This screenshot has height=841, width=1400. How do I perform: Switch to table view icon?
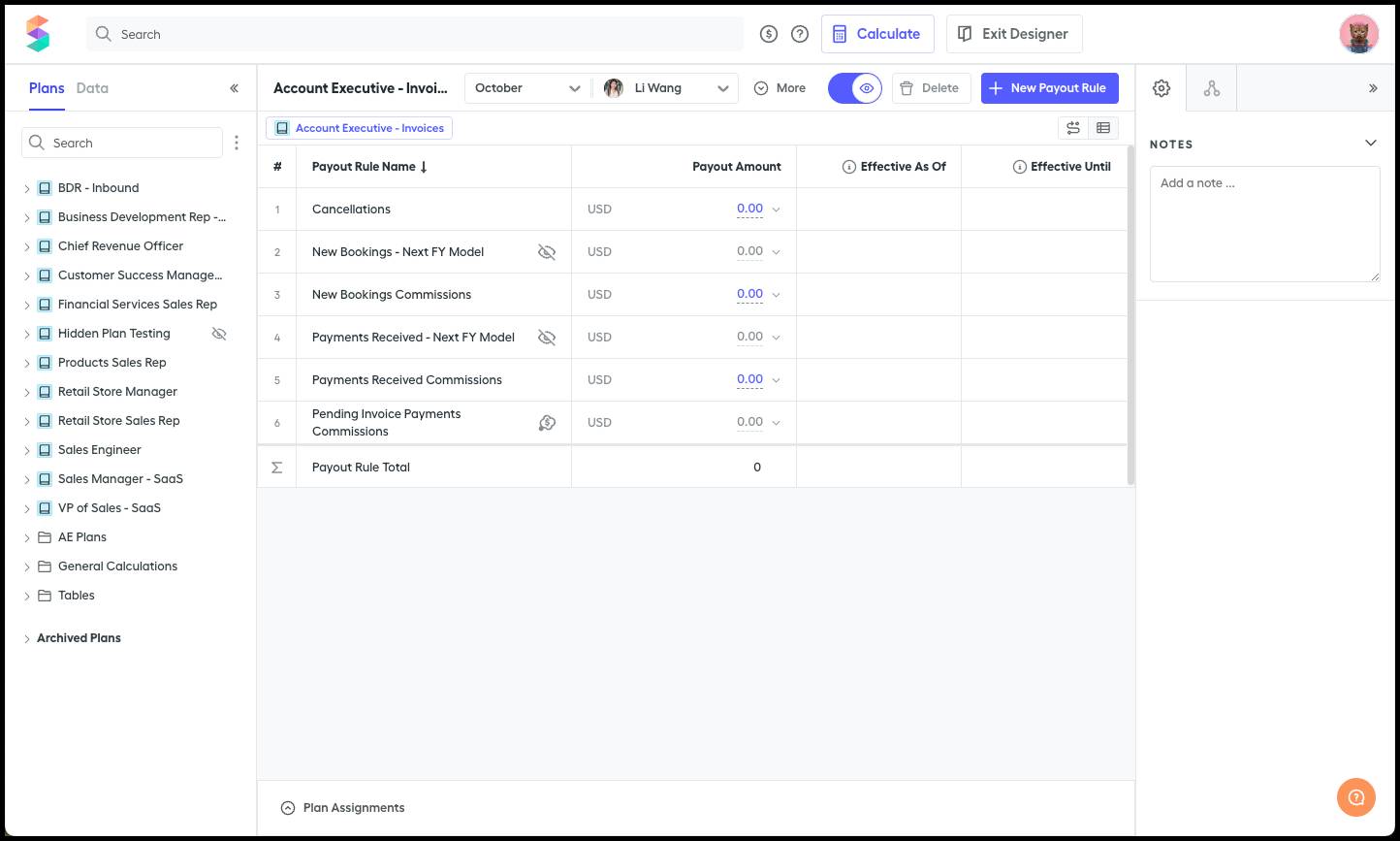point(1103,128)
